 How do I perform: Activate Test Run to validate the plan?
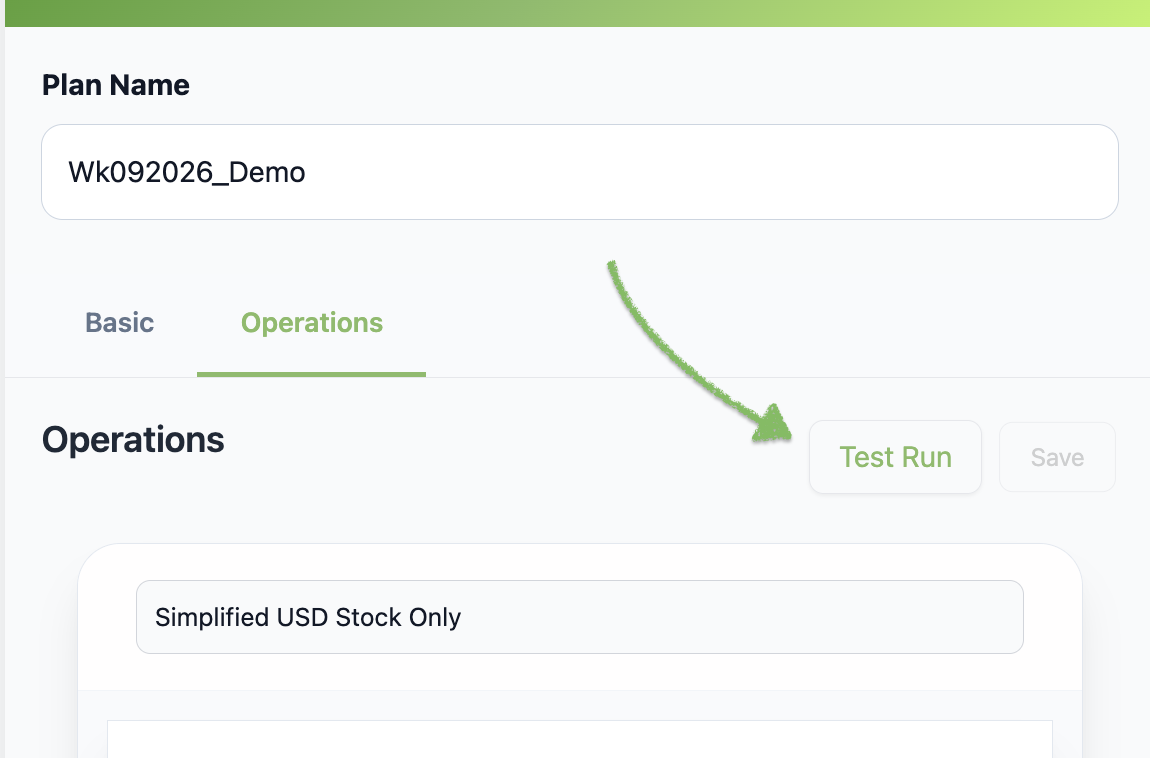point(895,456)
